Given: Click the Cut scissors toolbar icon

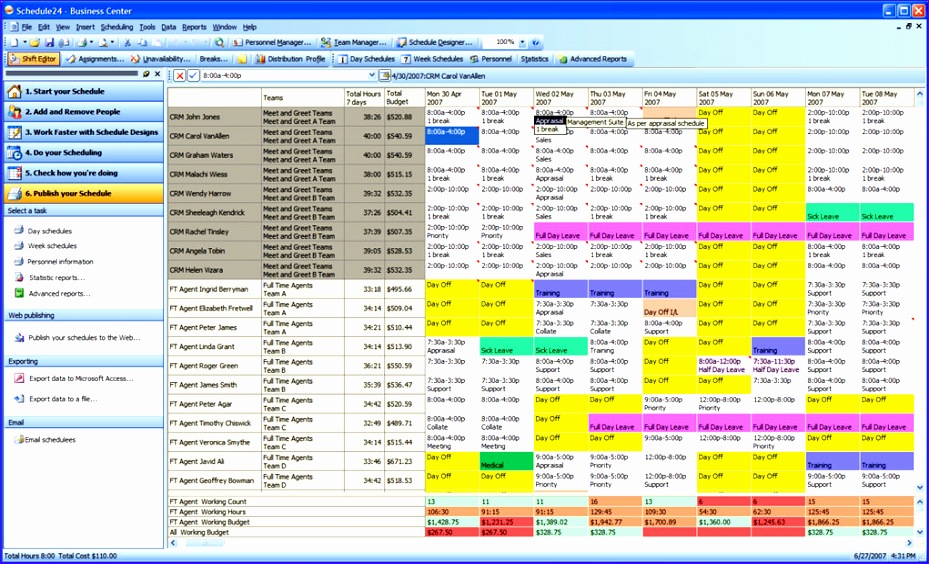Looking at the screenshot, I should (127, 43).
